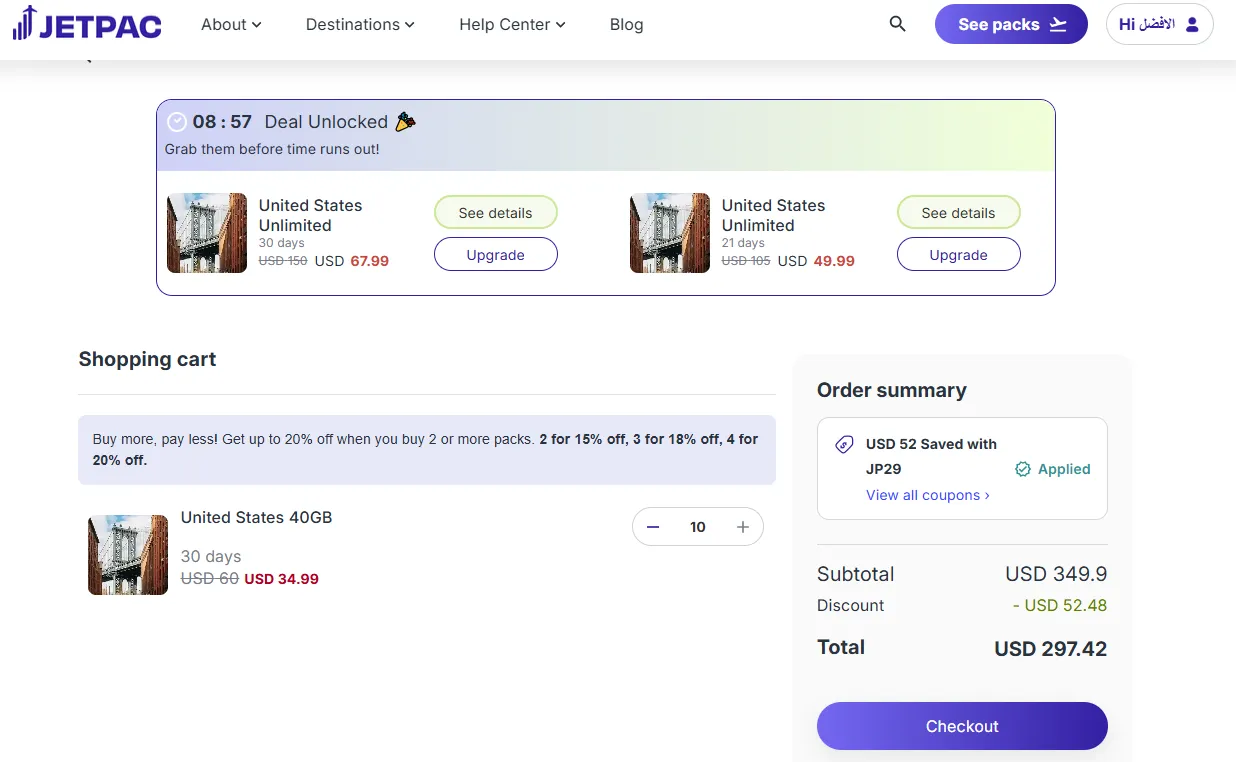Click the quantity value 10

[x=698, y=527]
